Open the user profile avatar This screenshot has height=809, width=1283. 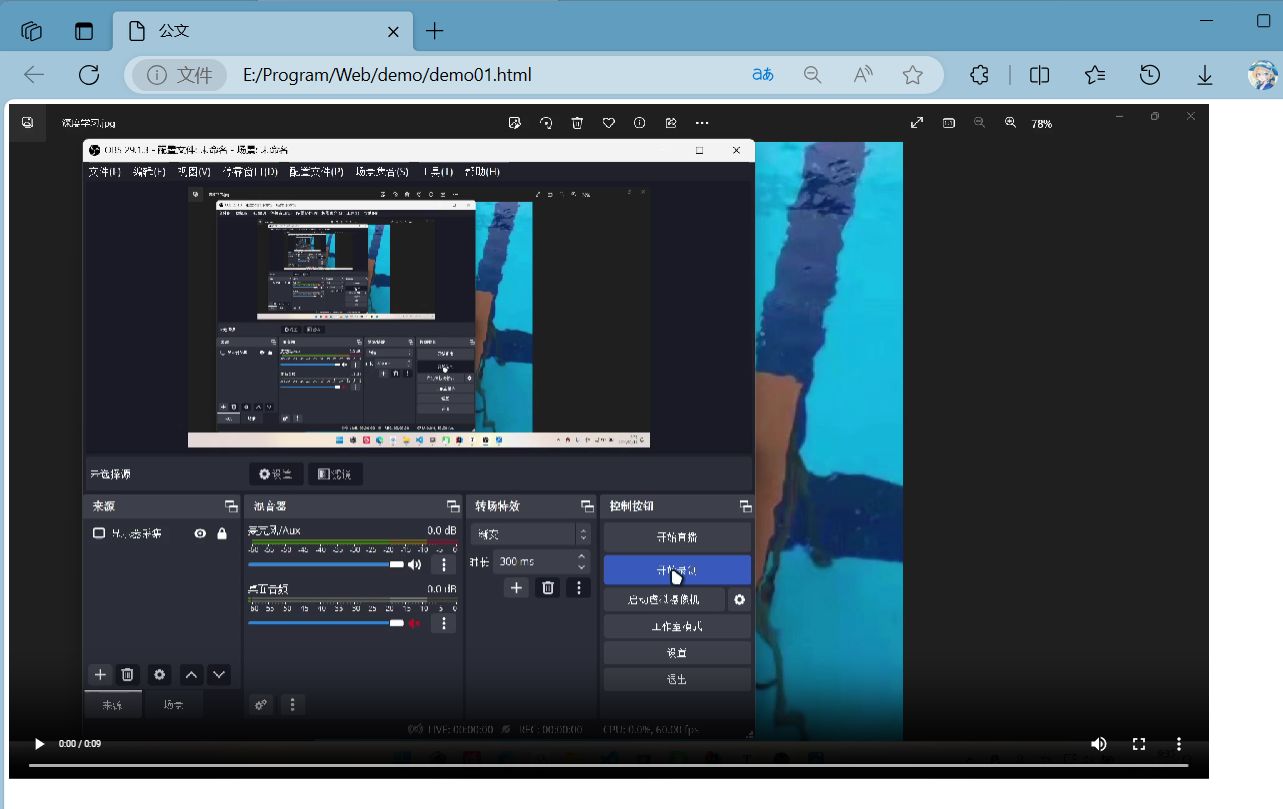[x=1262, y=75]
